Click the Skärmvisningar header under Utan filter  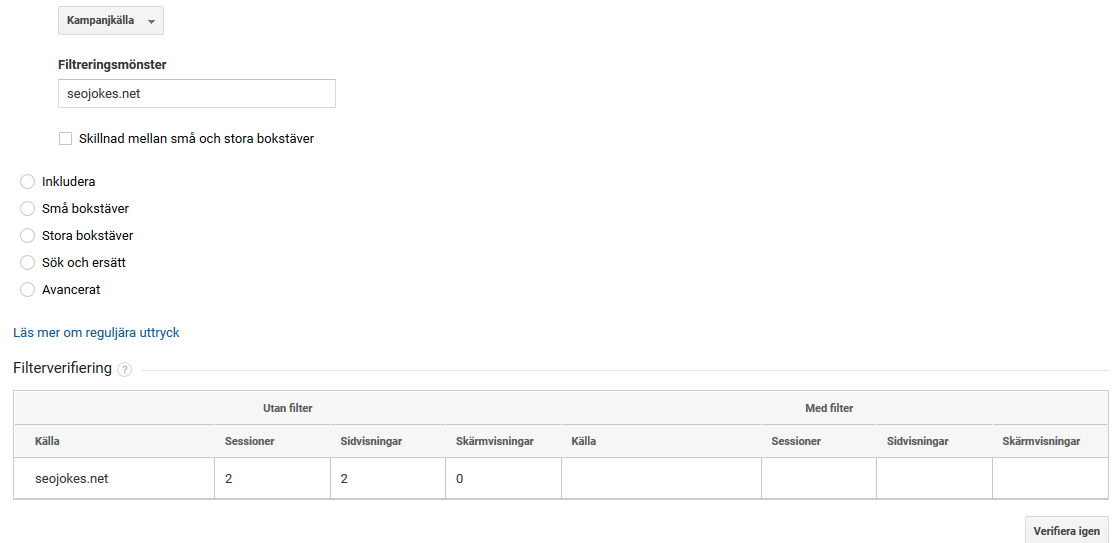click(494, 441)
